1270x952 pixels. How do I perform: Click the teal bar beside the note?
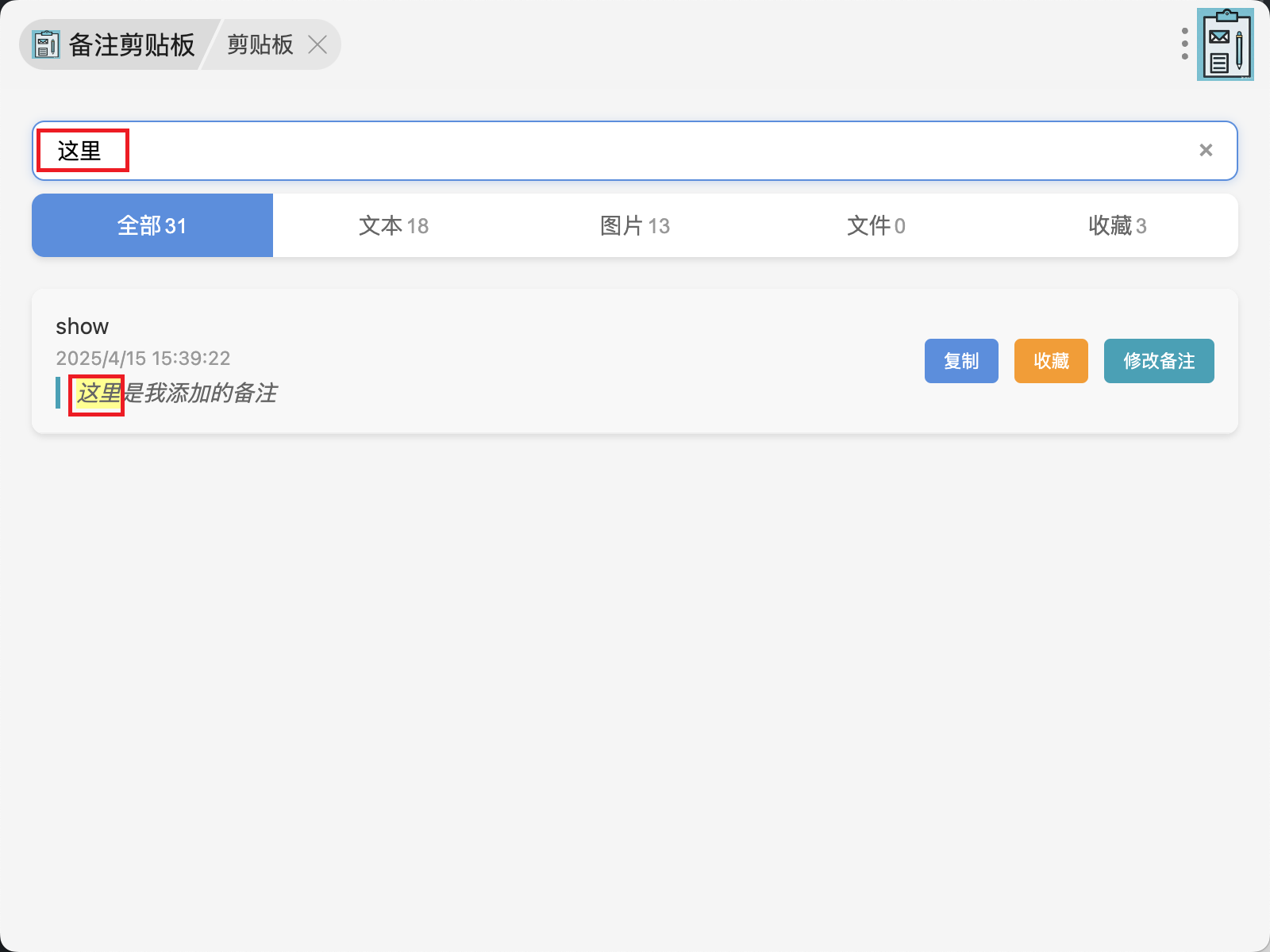[58, 393]
